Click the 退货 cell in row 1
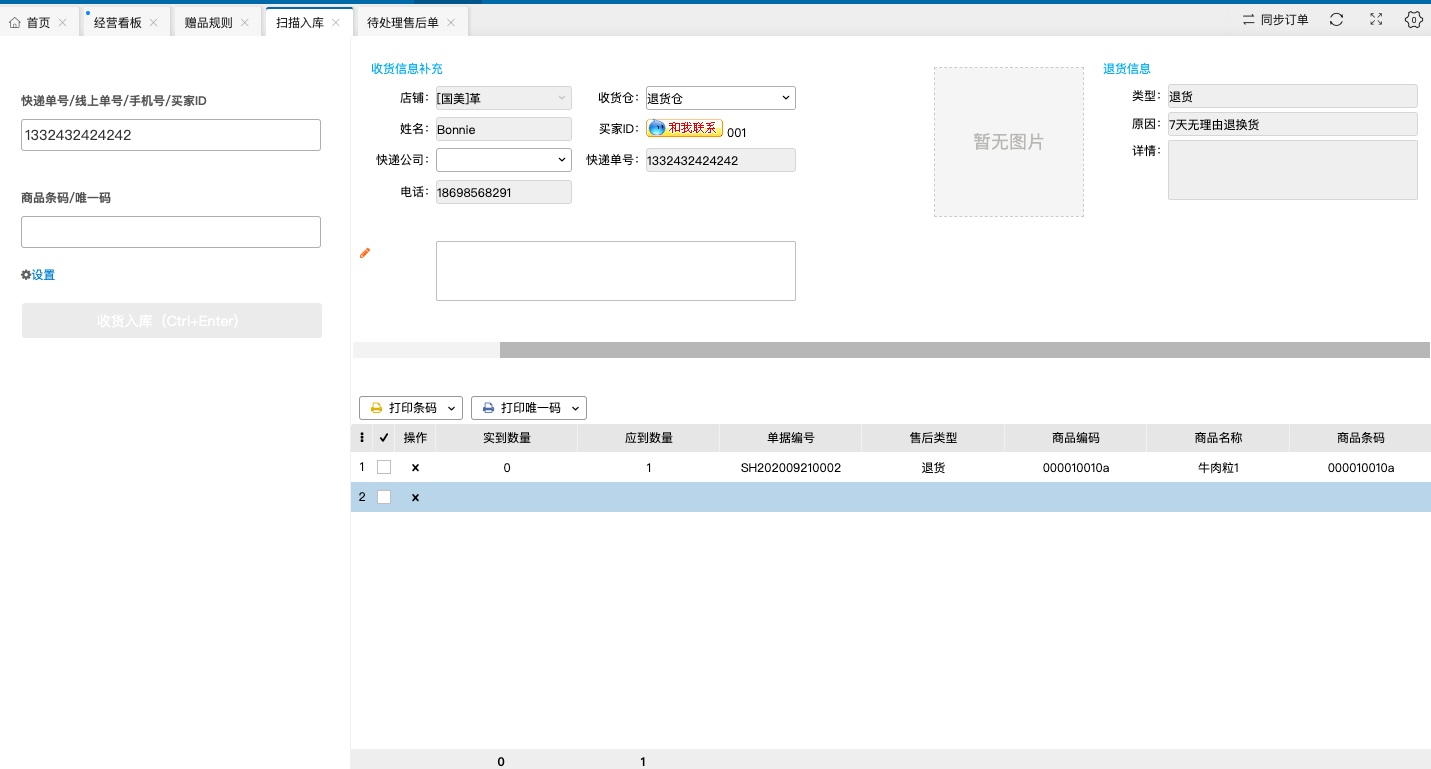The width and height of the screenshot is (1431, 769). tap(933, 467)
